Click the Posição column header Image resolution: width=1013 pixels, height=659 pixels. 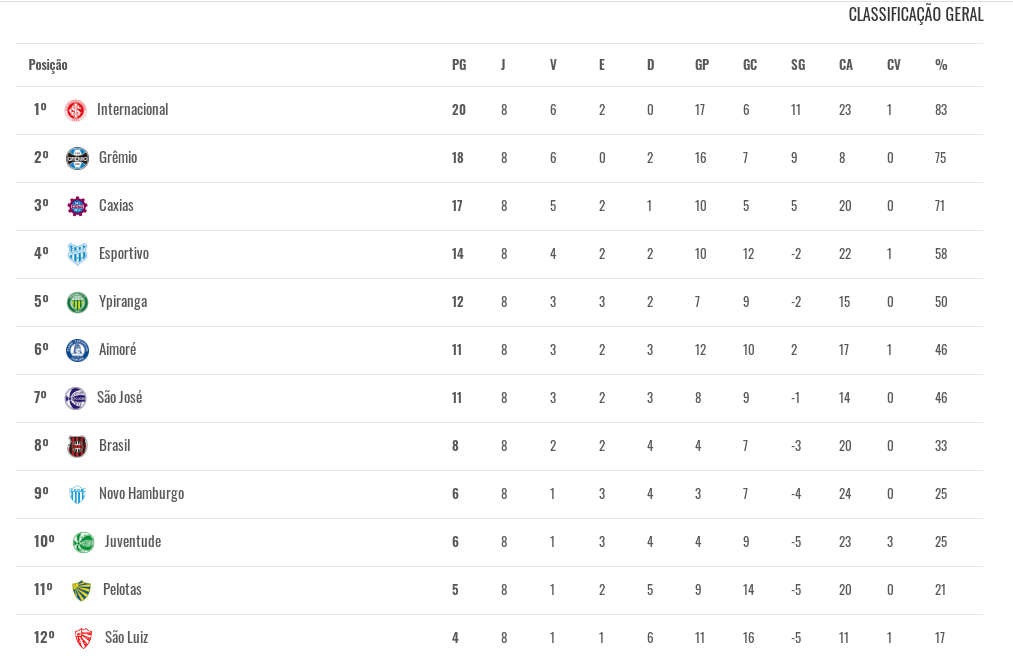(48, 65)
